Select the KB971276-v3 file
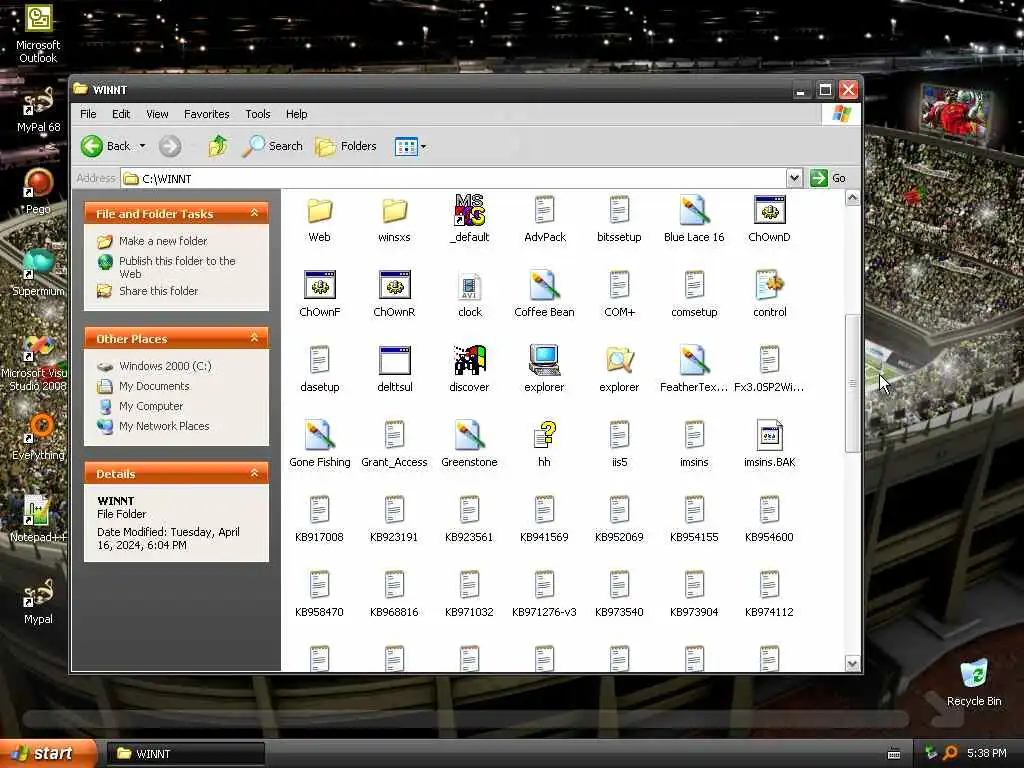 [544, 595]
